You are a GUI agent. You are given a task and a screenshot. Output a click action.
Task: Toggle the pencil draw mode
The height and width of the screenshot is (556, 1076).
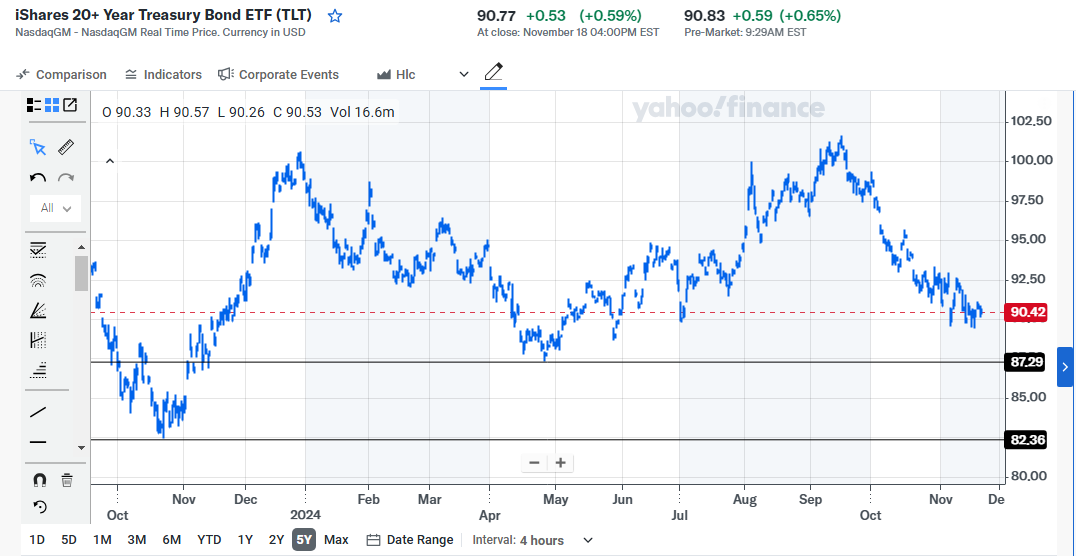493,73
